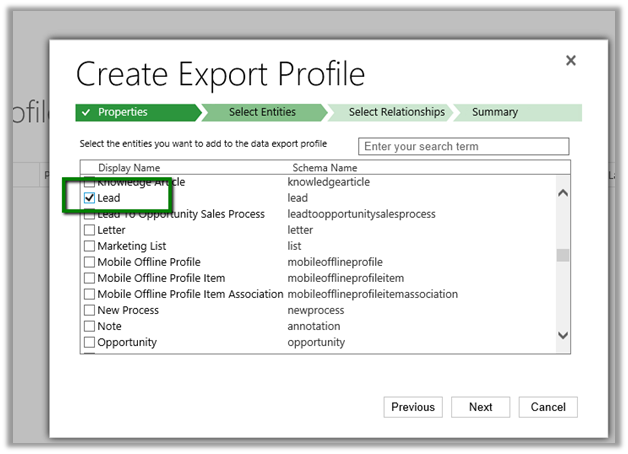The height and width of the screenshot is (454, 628).
Task: Tick the New Process checkbox
Action: pos(90,310)
